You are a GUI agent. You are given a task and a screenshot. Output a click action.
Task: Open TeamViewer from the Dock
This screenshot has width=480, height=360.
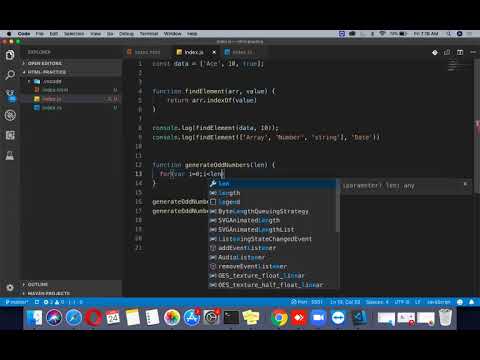tap(338, 317)
